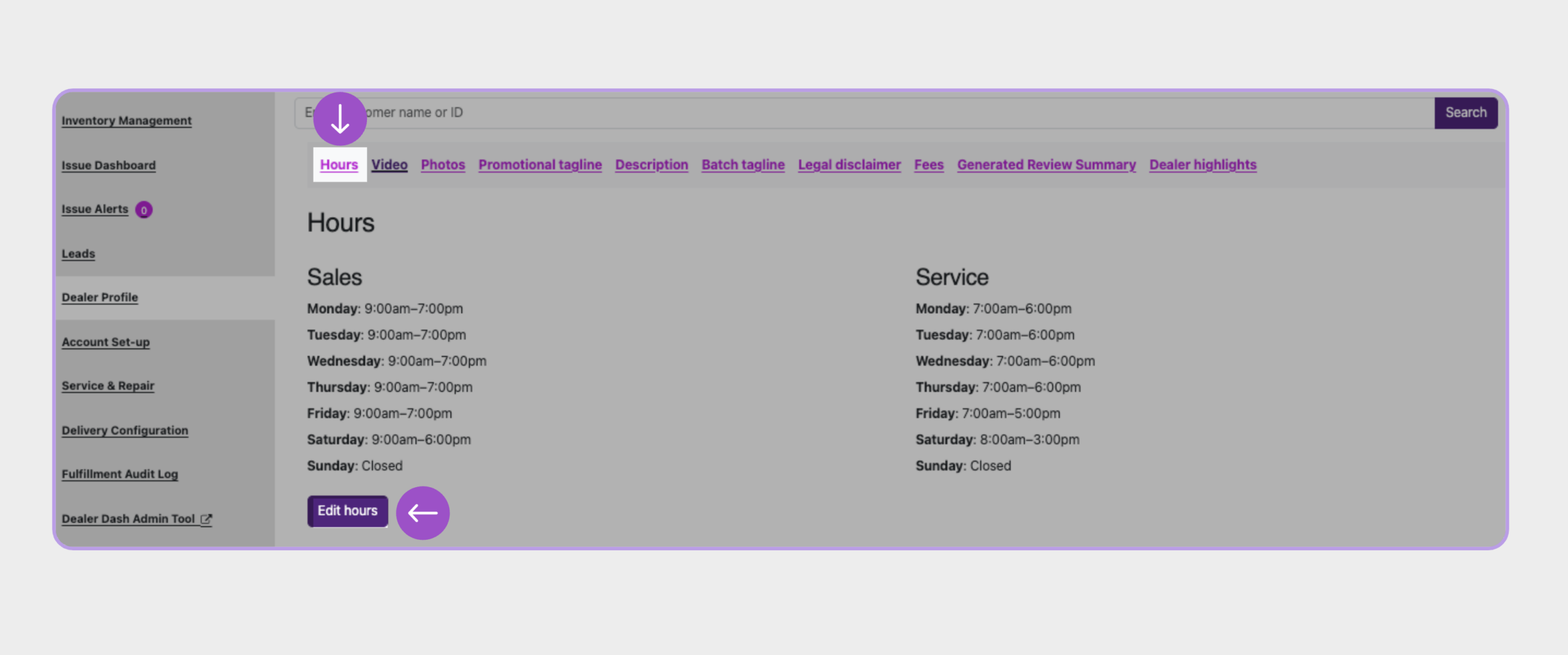Viewport: 1568px width, 655px height.
Task: Open Account Set-up page
Action: [x=105, y=342]
